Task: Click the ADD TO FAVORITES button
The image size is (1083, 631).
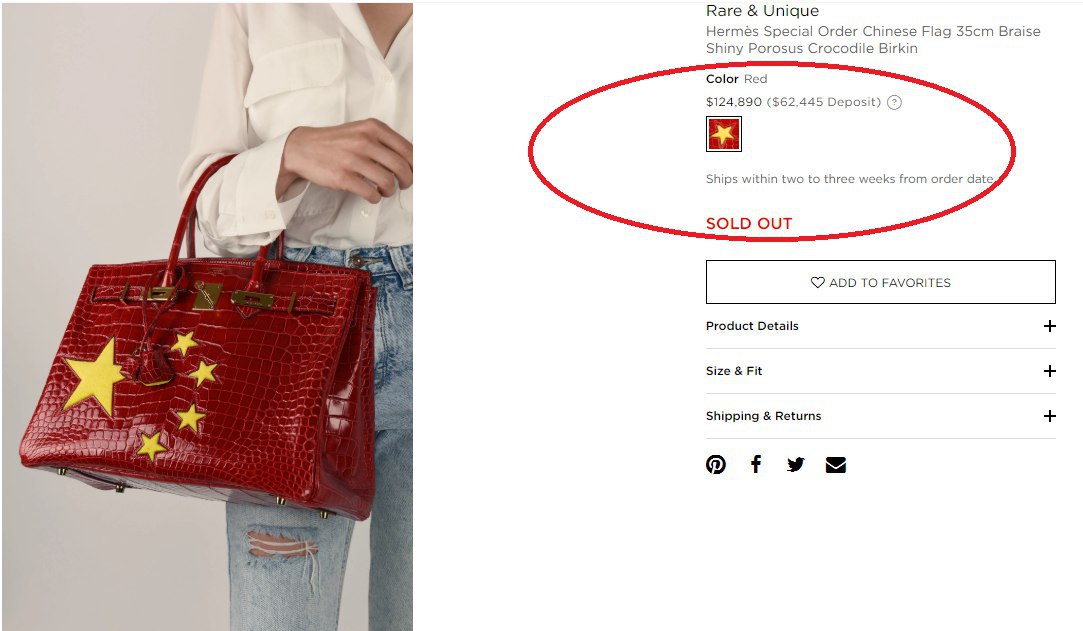Action: point(881,282)
